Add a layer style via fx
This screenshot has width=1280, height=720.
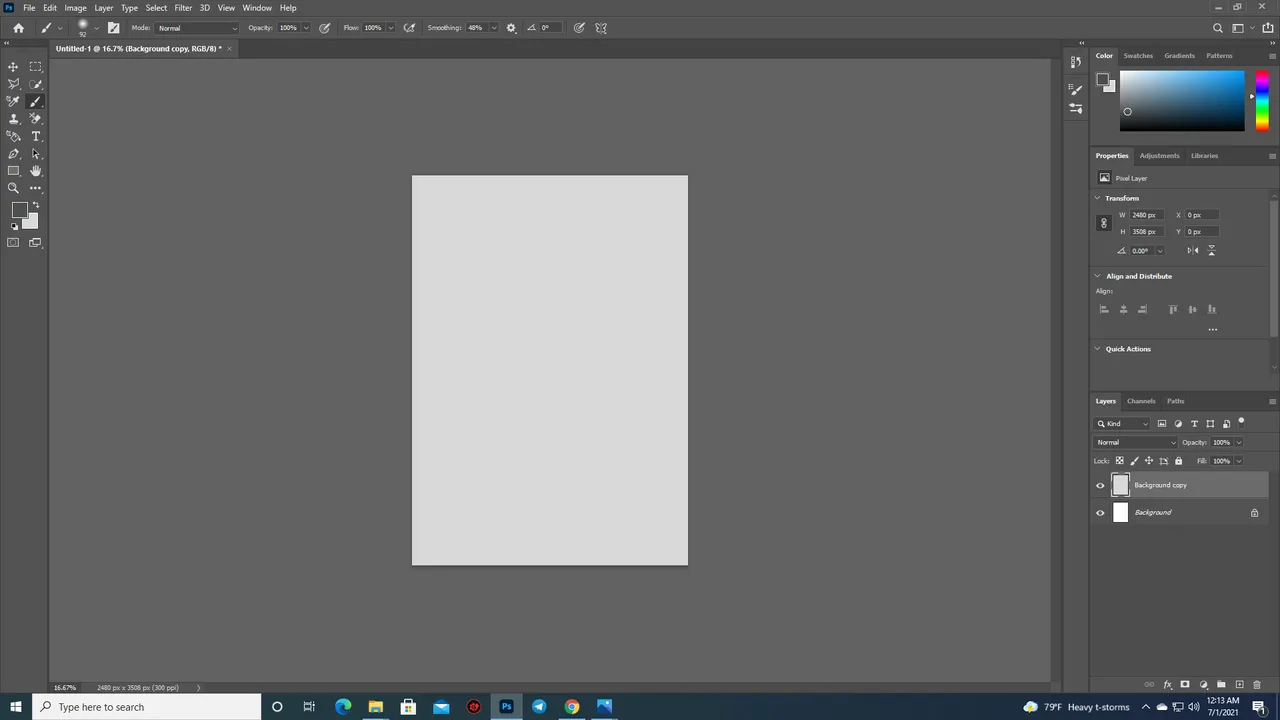point(1167,685)
